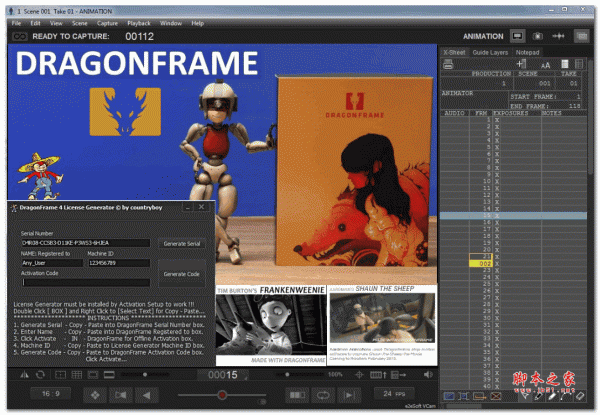The width and height of the screenshot is (600, 415).
Task: Toggle the TV-safe frame overlay icon
Action: pos(93,375)
